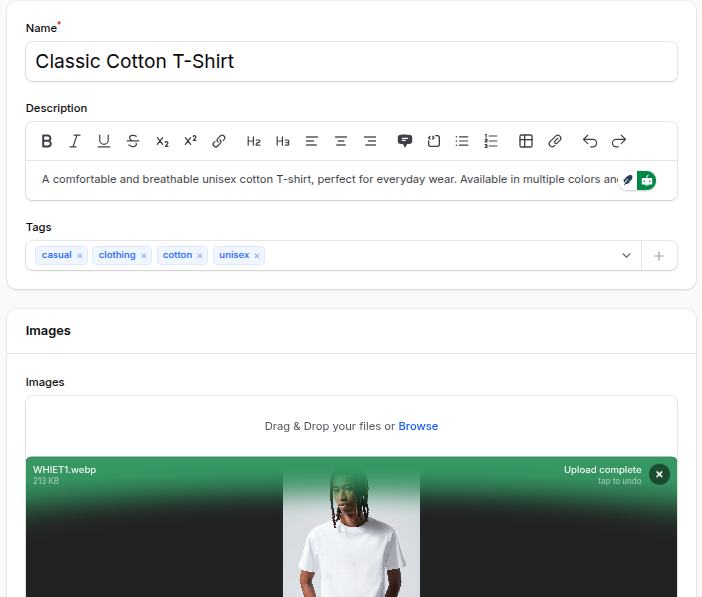Apply subscript formatting
The image size is (702, 597).
[x=162, y=142]
